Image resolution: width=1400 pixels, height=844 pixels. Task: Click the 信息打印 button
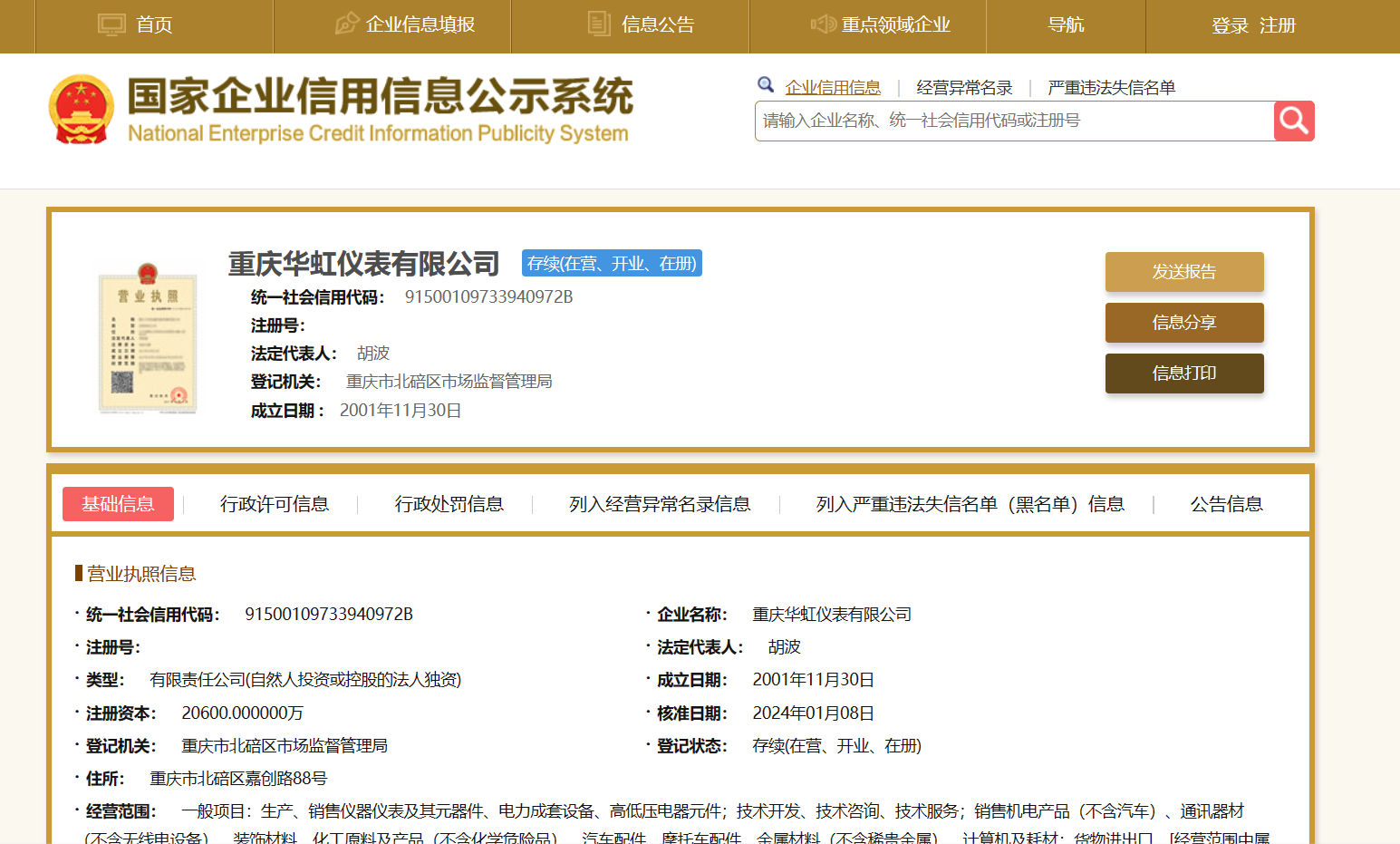coord(1184,373)
